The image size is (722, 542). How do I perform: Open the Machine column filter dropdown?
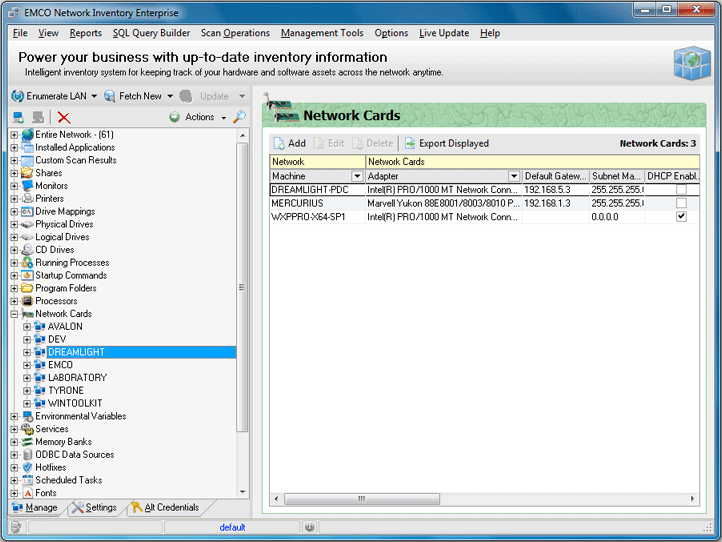click(357, 176)
